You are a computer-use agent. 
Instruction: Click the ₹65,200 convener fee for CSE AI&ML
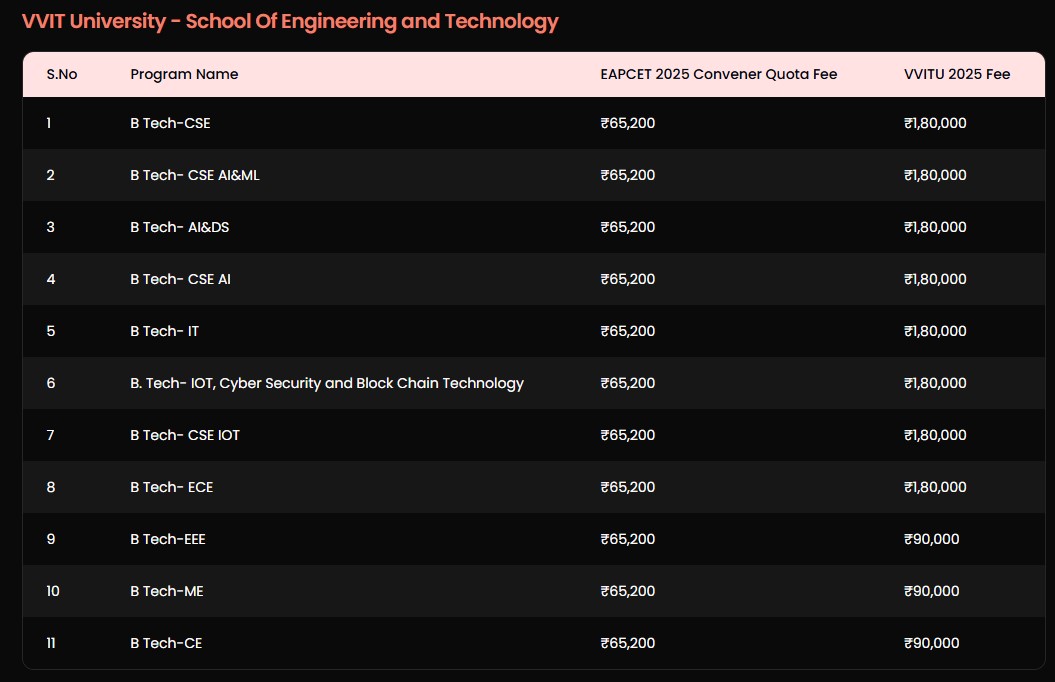(628, 175)
